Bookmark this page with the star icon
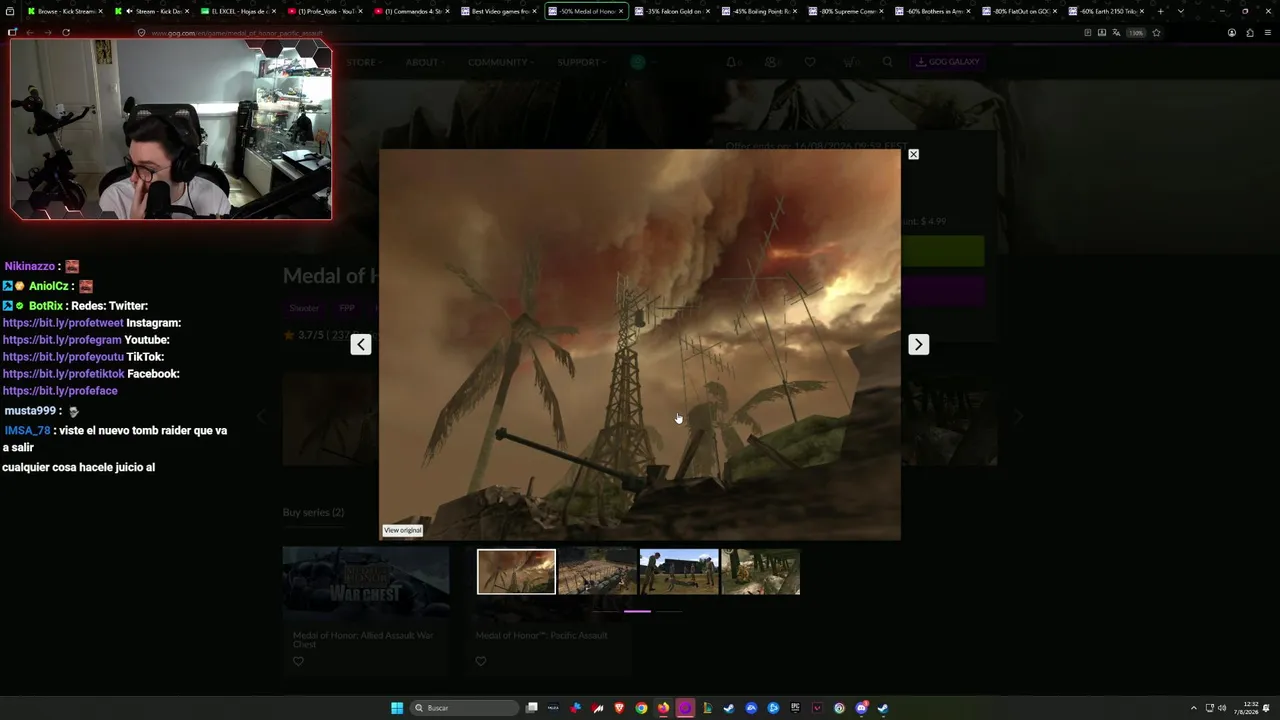Screen dimensions: 1280x720 pos(1156,32)
